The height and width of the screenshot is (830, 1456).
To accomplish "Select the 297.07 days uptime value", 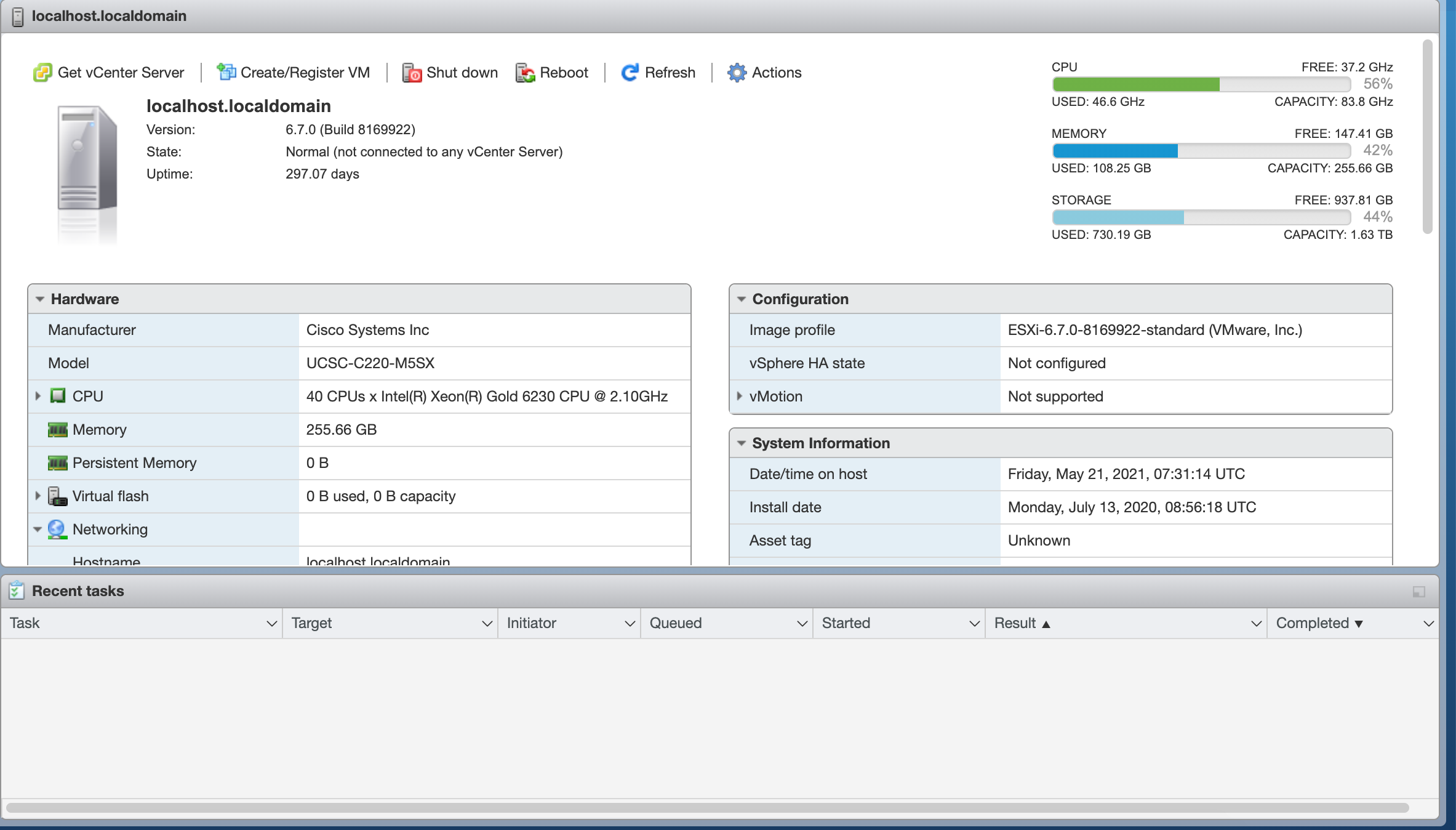I will pos(322,174).
